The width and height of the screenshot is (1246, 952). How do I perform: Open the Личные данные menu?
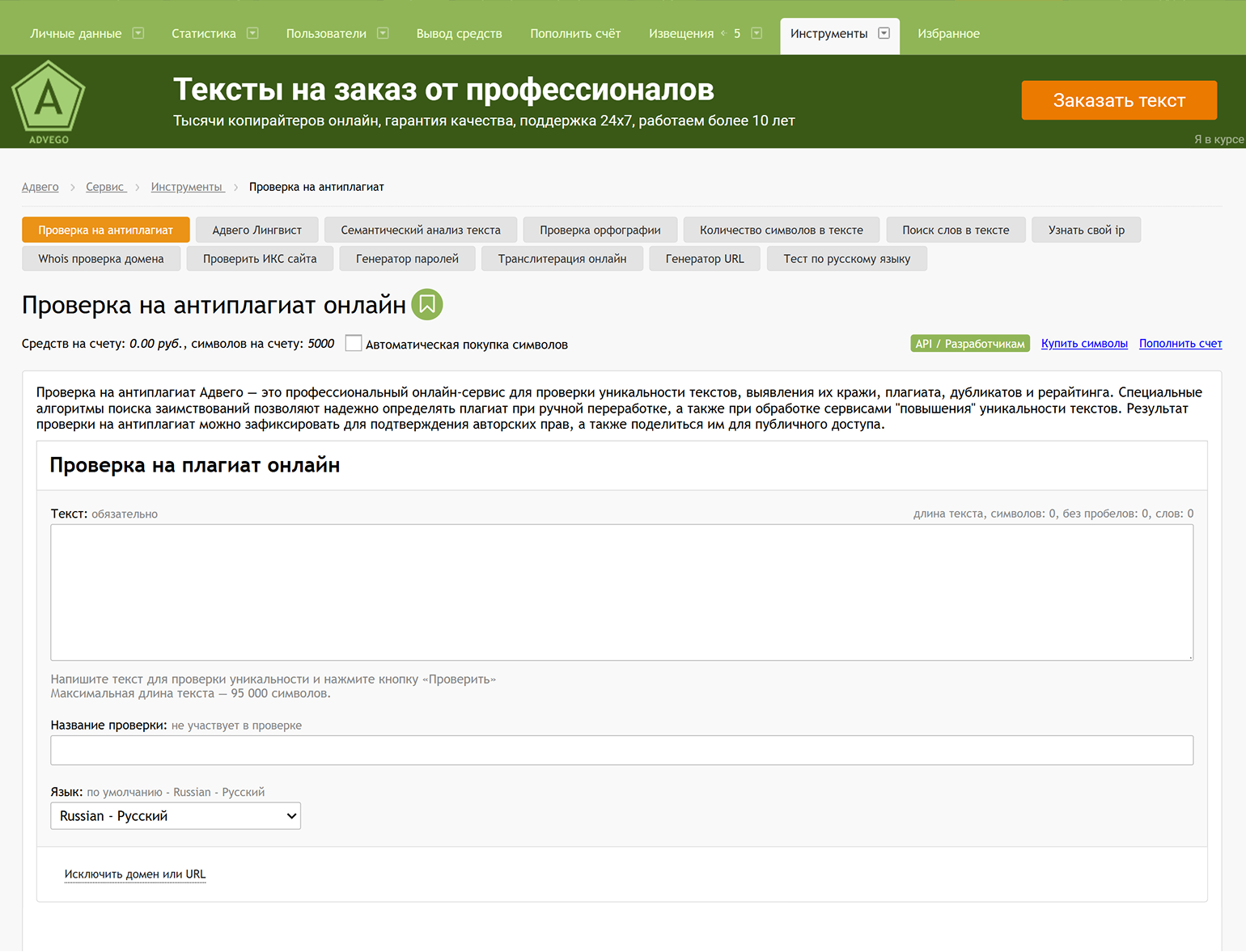76,33
